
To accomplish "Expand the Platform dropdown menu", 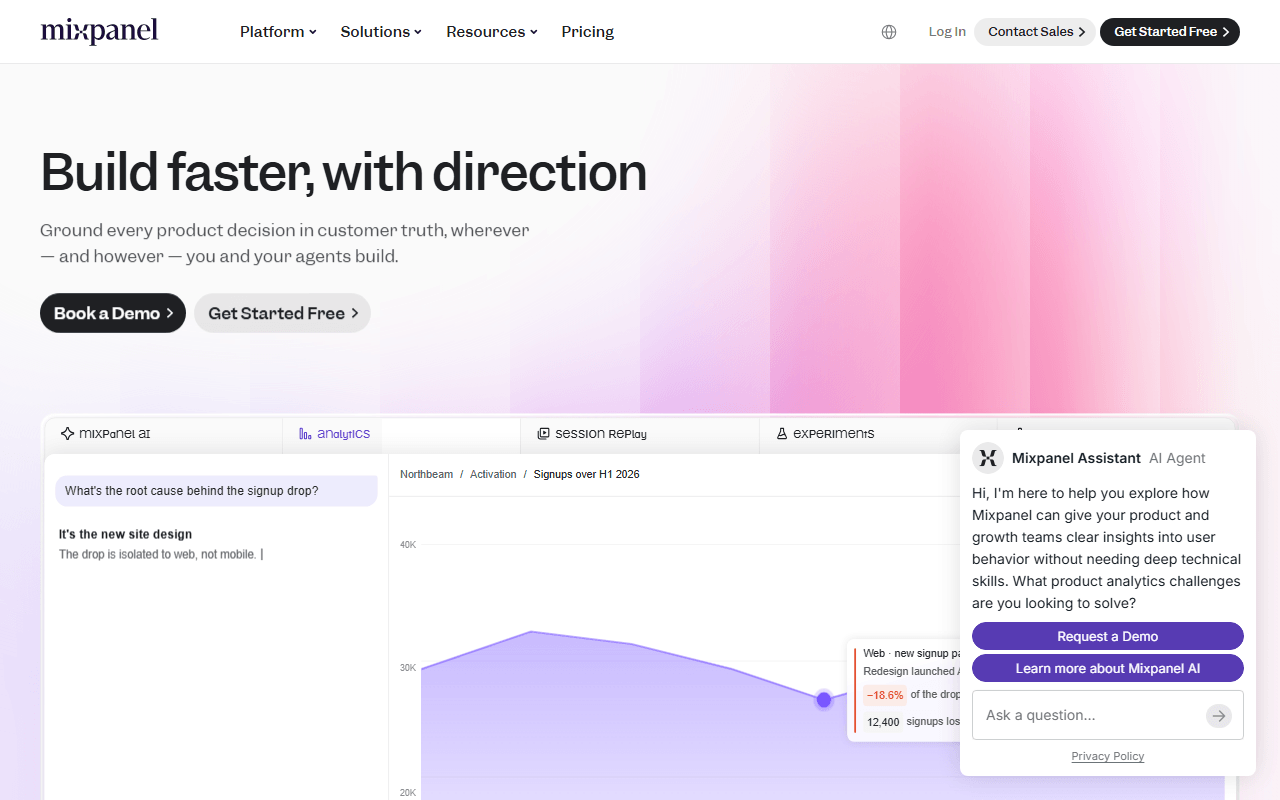I will point(278,32).
